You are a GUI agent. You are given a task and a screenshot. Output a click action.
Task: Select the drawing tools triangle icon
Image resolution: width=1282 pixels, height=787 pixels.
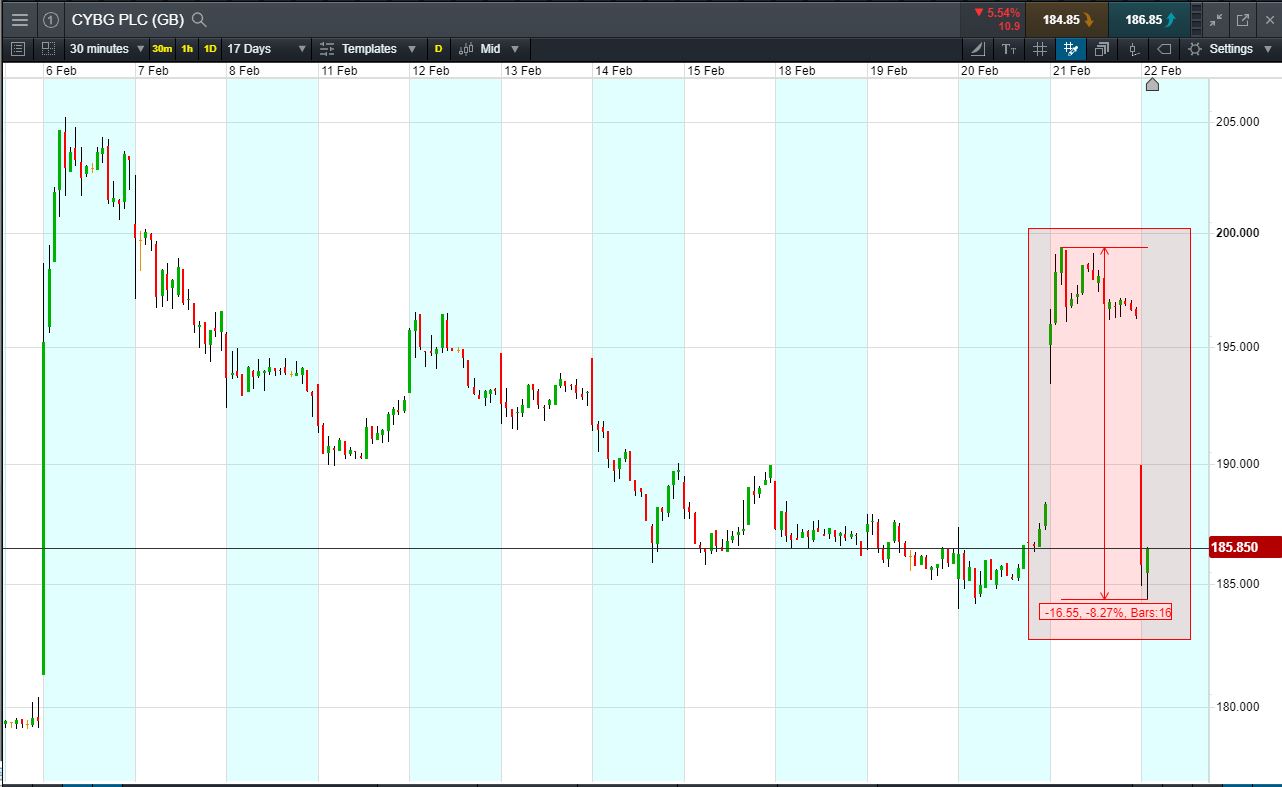tap(978, 49)
